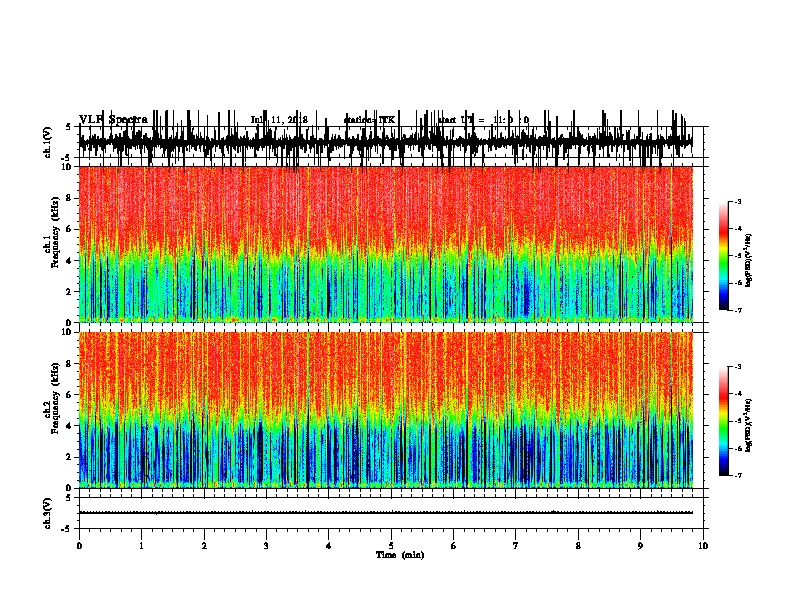Click inside the ch.1 spectrogram plot
The image size is (792, 612).
click(385, 244)
